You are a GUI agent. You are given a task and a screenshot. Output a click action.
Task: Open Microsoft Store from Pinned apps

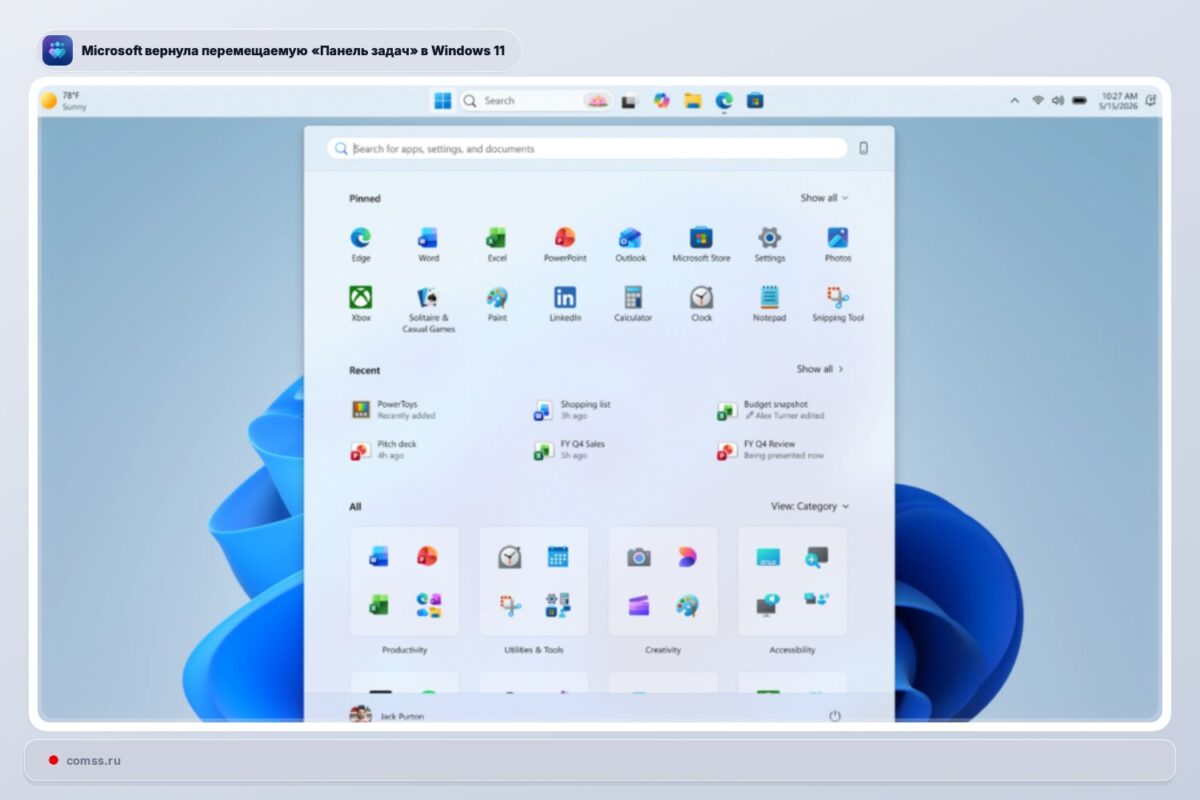[x=701, y=244]
